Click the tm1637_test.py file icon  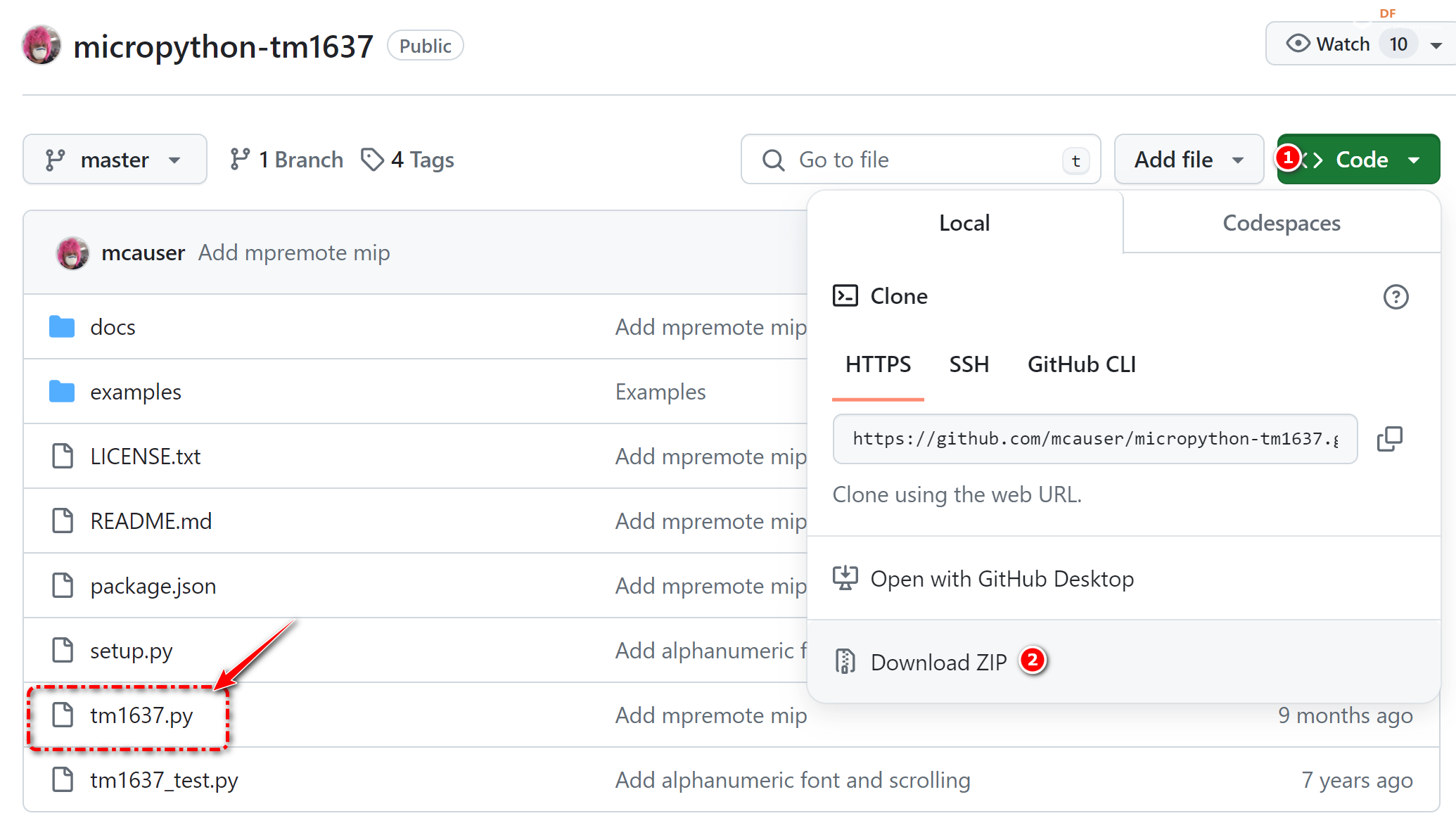pyautogui.click(x=63, y=780)
